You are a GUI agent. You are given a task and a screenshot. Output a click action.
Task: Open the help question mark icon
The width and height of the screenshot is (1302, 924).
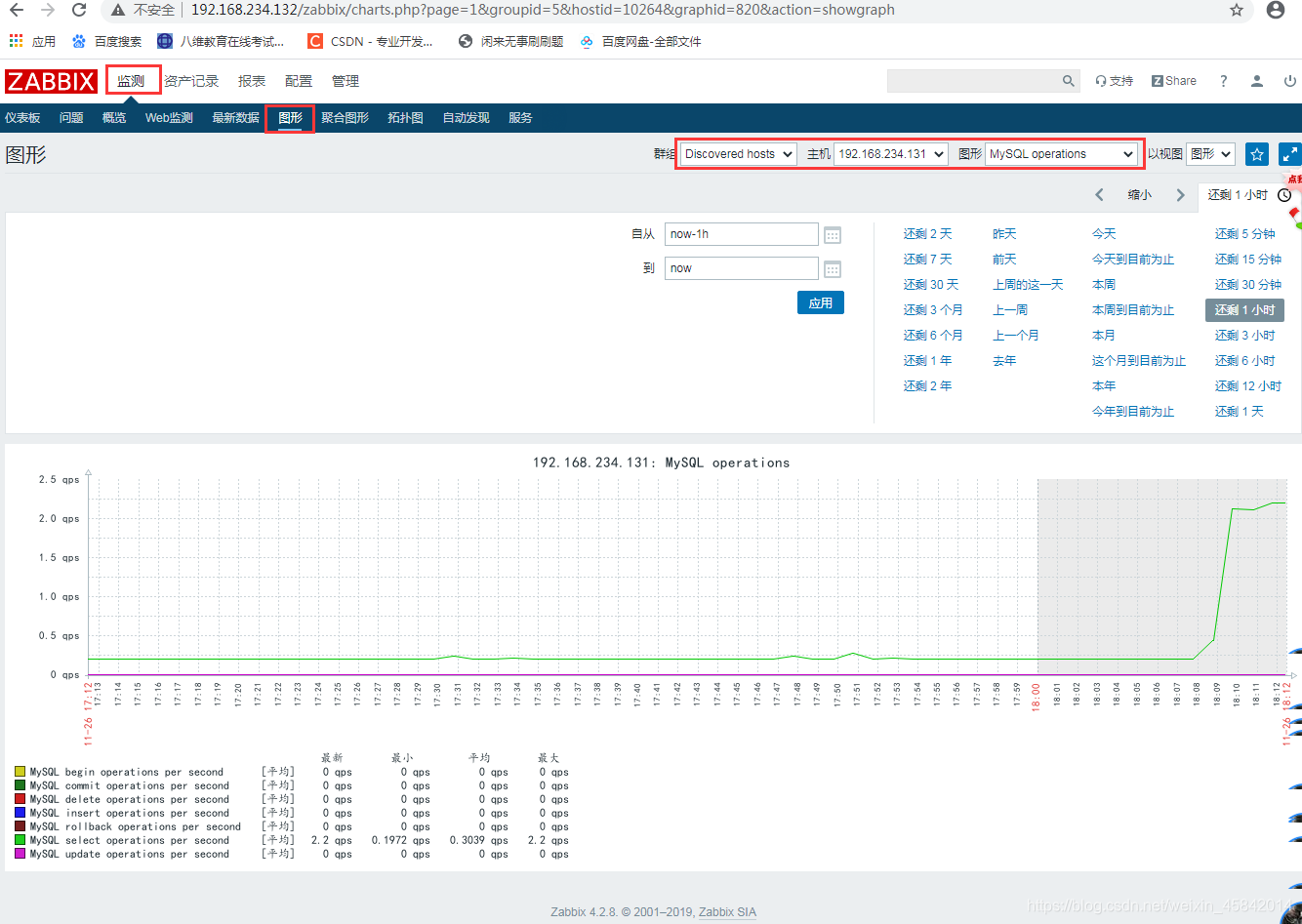point(1223,81)
